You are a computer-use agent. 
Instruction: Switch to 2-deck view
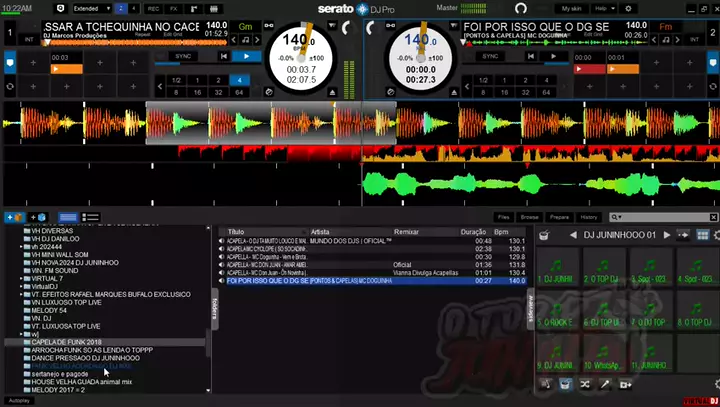121,9
